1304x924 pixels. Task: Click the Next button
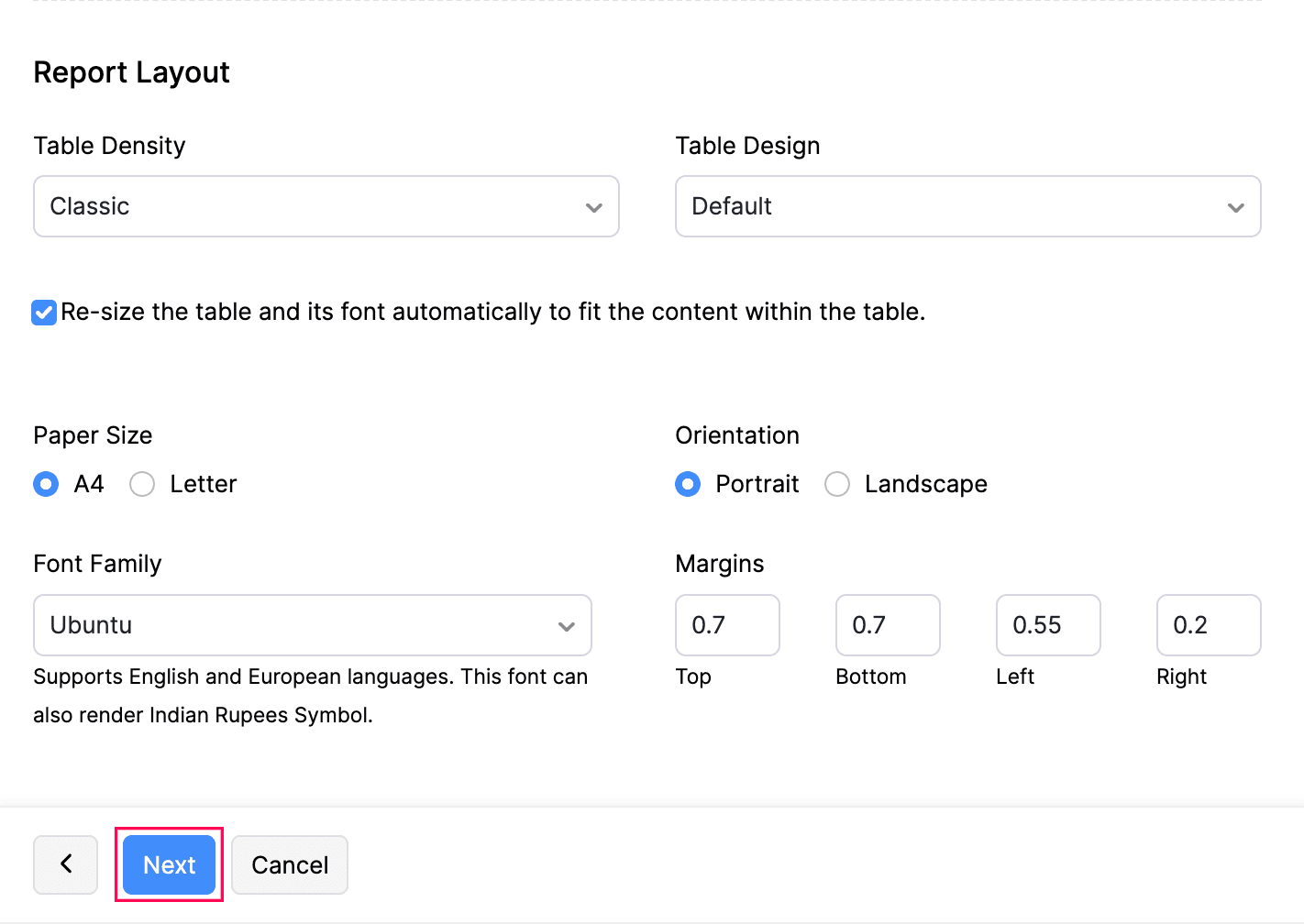coord(169,864)
